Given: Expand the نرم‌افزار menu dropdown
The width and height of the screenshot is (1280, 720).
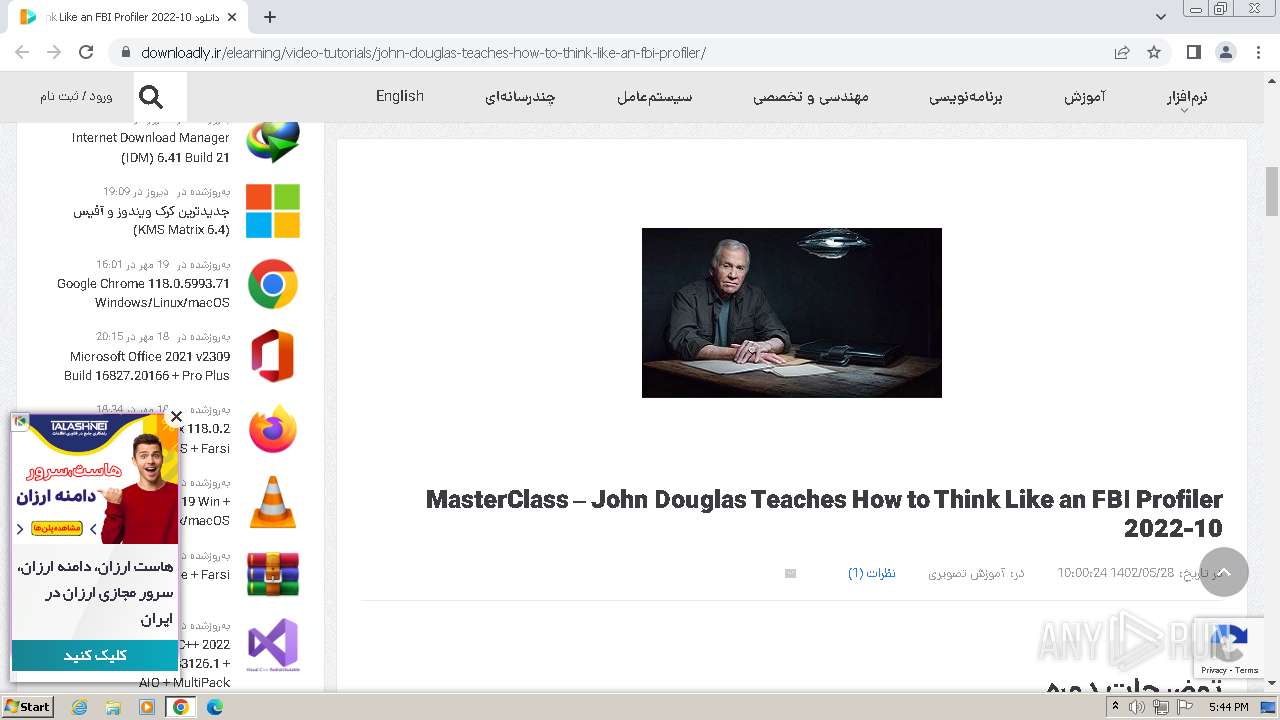Looking at the screenshot, I should [1186, 98].
